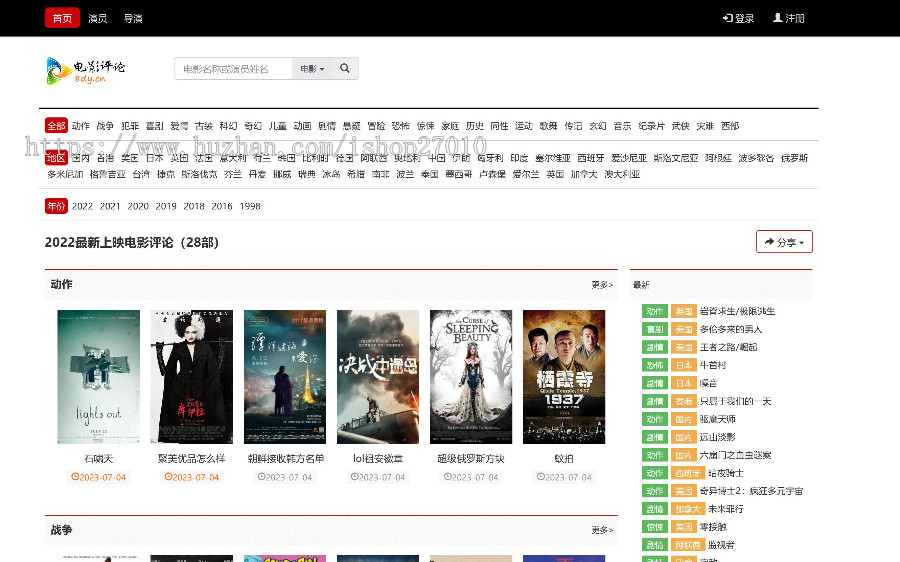Image resolution: width=900 pixels, height=562 pixels.
Task: Filter by 武侠 genre
Action: pos(681,126)
